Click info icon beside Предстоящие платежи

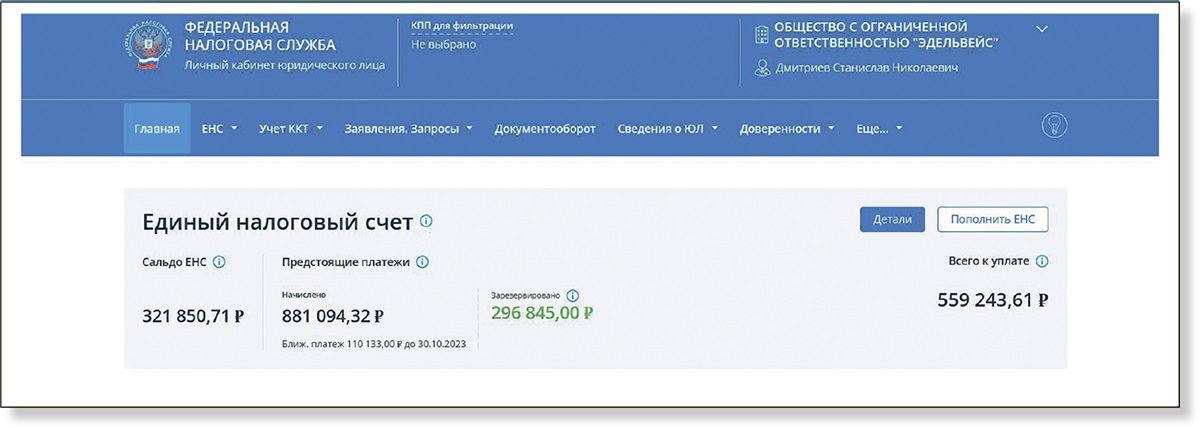point(422,262)
